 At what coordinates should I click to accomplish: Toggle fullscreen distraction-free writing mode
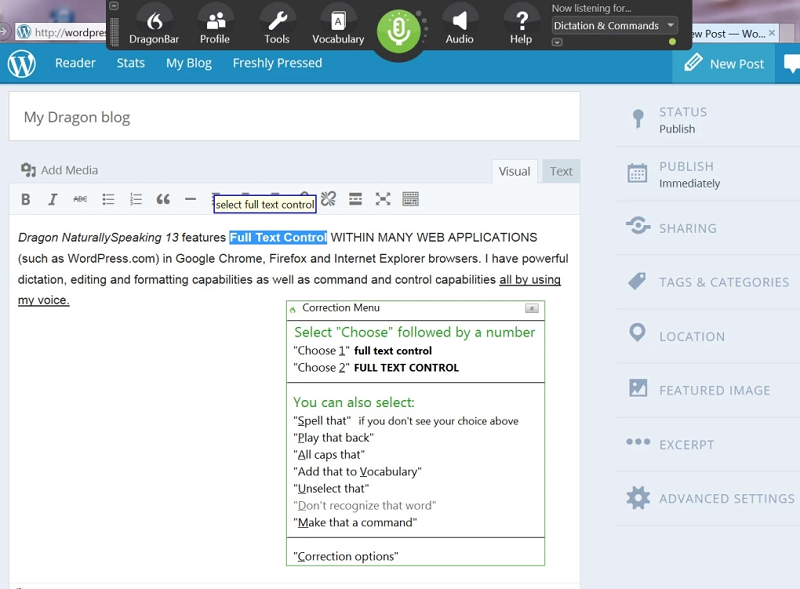tap(383, 200)
